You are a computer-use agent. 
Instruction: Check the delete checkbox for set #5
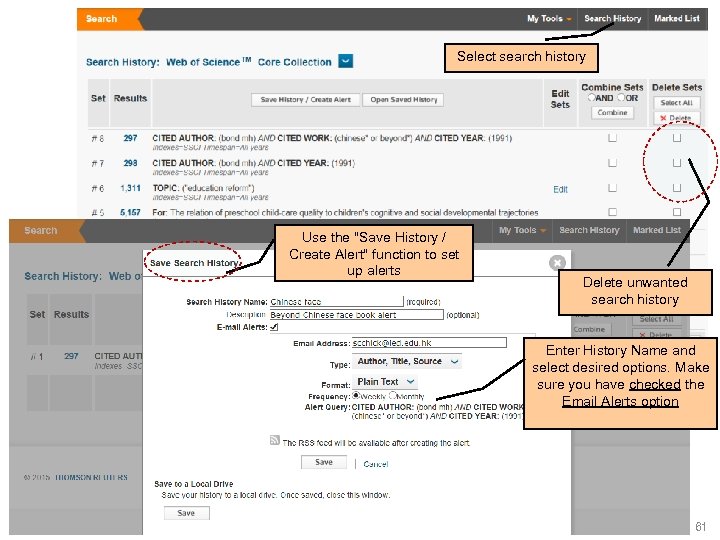pos(677,212)
